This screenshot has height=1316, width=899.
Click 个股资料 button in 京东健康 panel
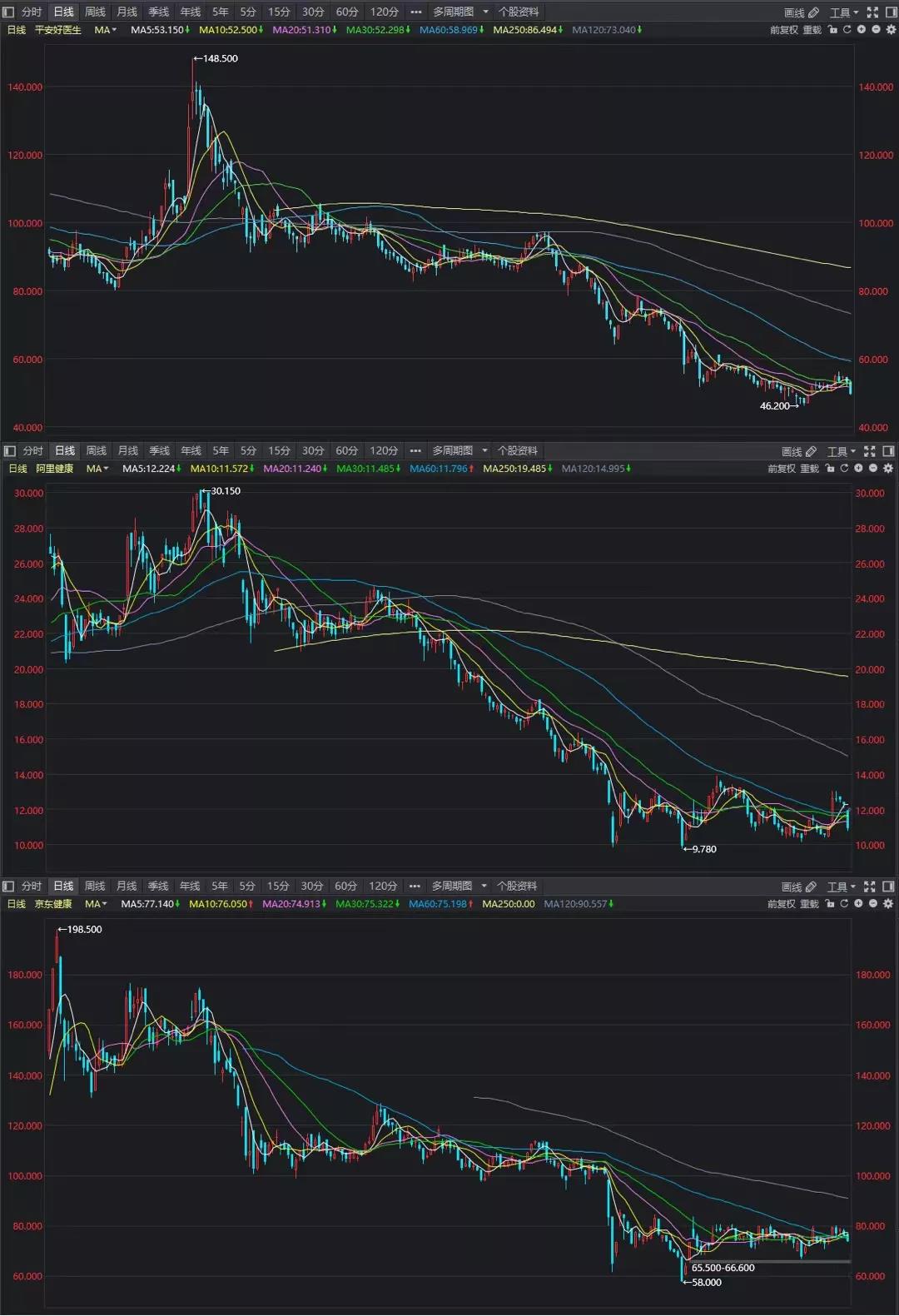[x=516, y=886]
